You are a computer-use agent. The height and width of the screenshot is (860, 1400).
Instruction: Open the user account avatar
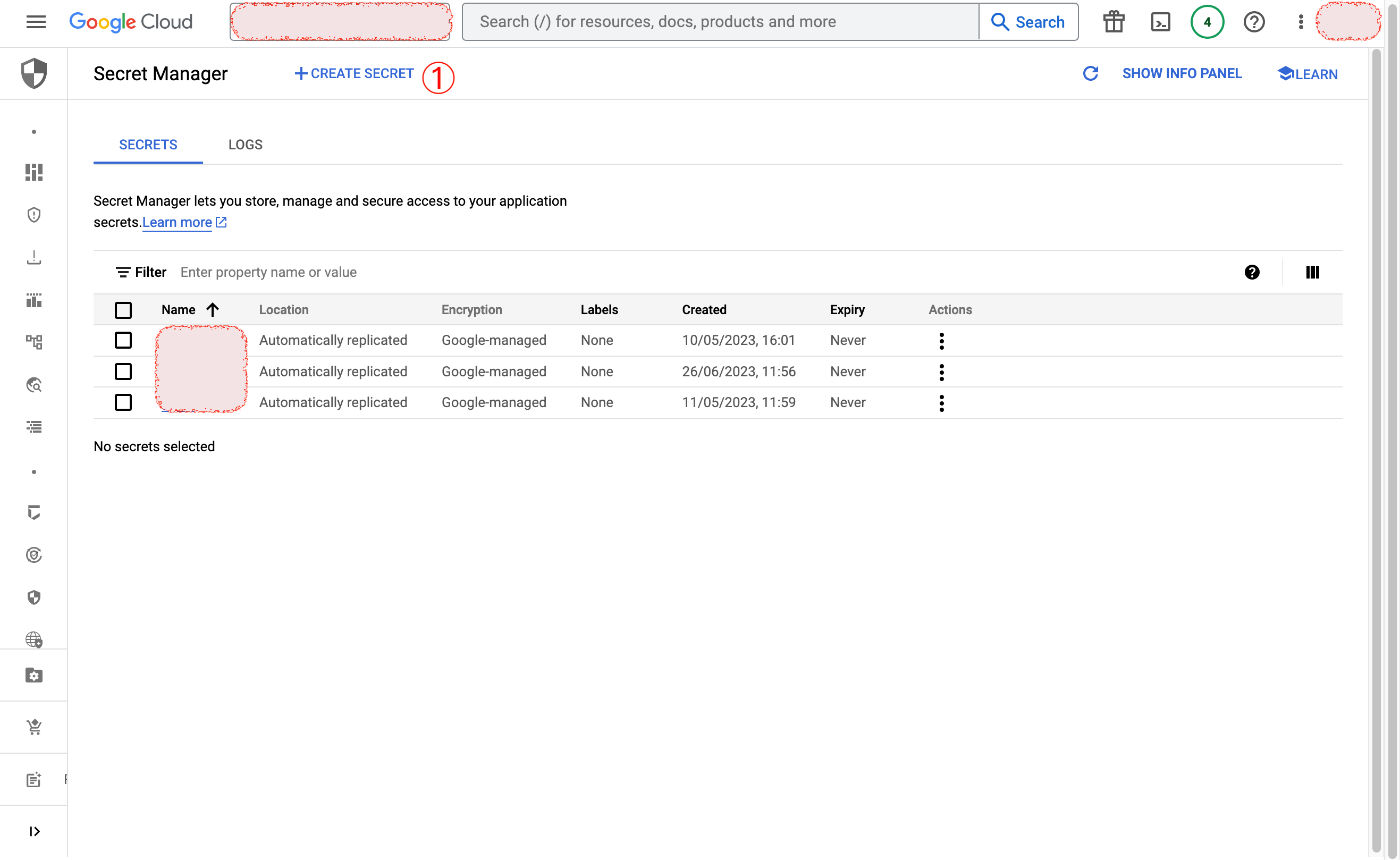(1348, 22)
